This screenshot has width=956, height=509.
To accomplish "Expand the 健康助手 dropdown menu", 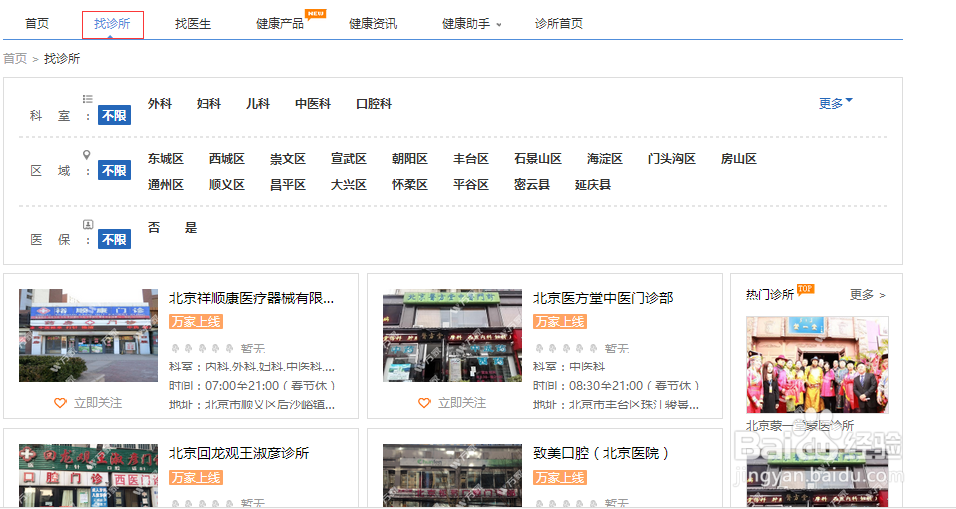I will pos(471,24).
